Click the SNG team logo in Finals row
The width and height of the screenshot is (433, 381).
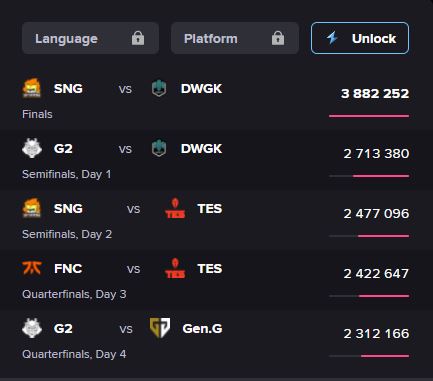pyautogui.click(x=32, y=88)
